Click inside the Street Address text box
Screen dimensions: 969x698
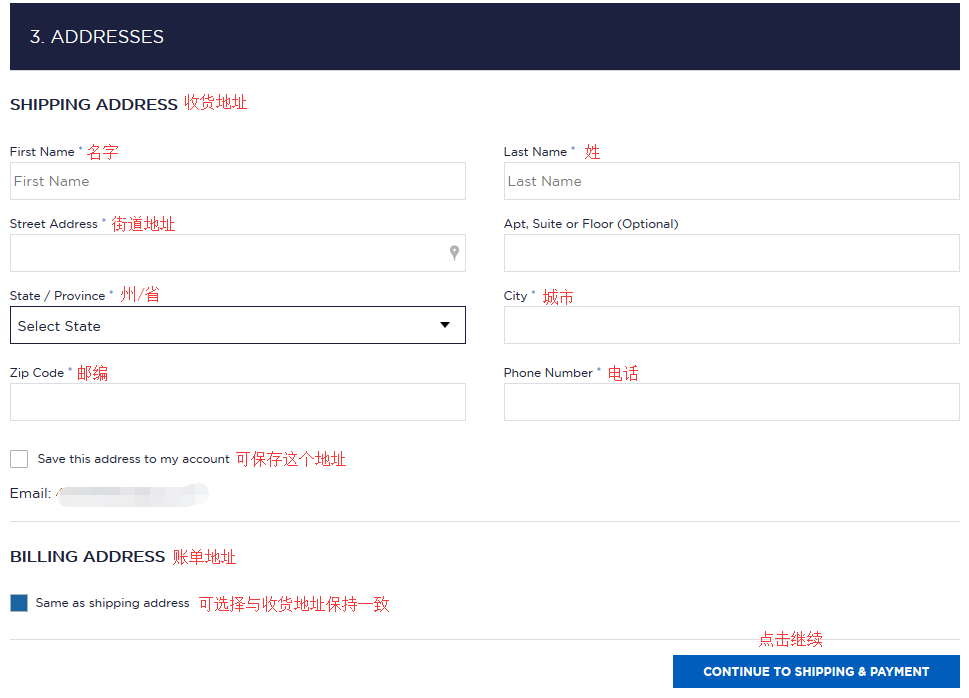(x=225, y=253)
